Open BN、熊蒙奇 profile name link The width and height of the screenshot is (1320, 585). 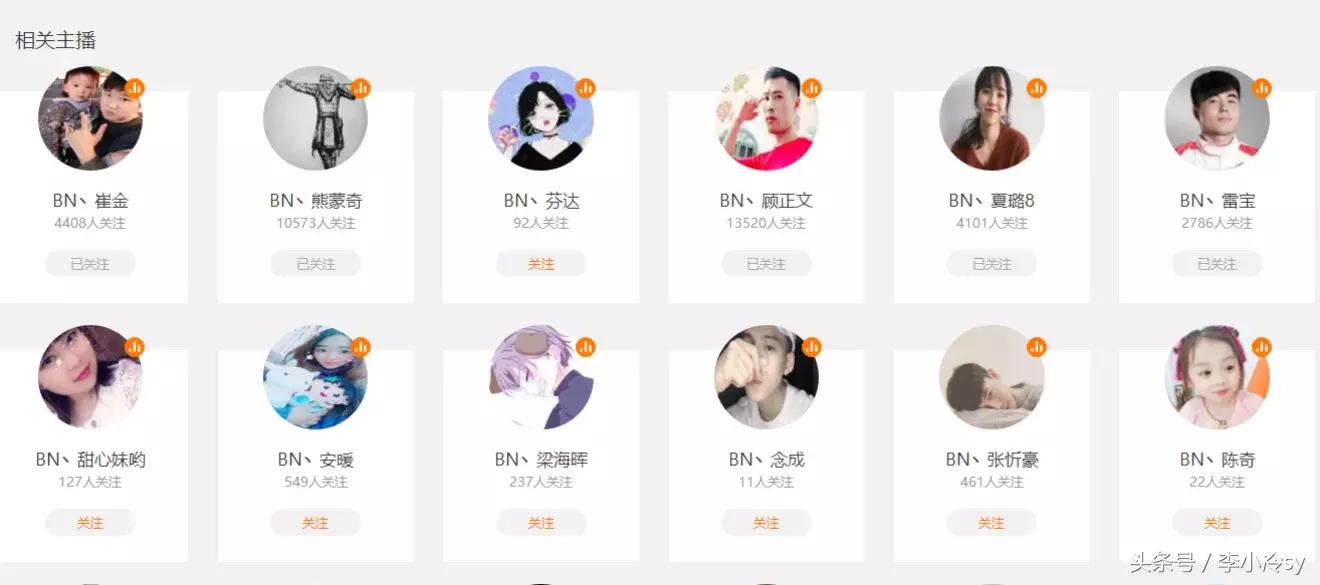316,201
